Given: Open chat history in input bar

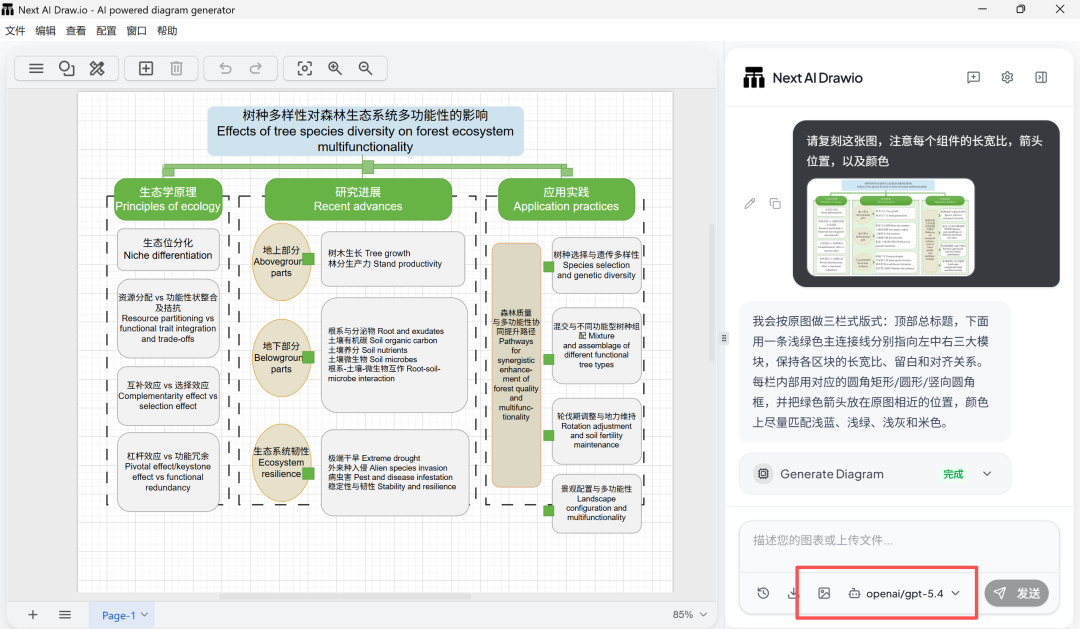Looking at the screenshot, I should click(763, 593).
